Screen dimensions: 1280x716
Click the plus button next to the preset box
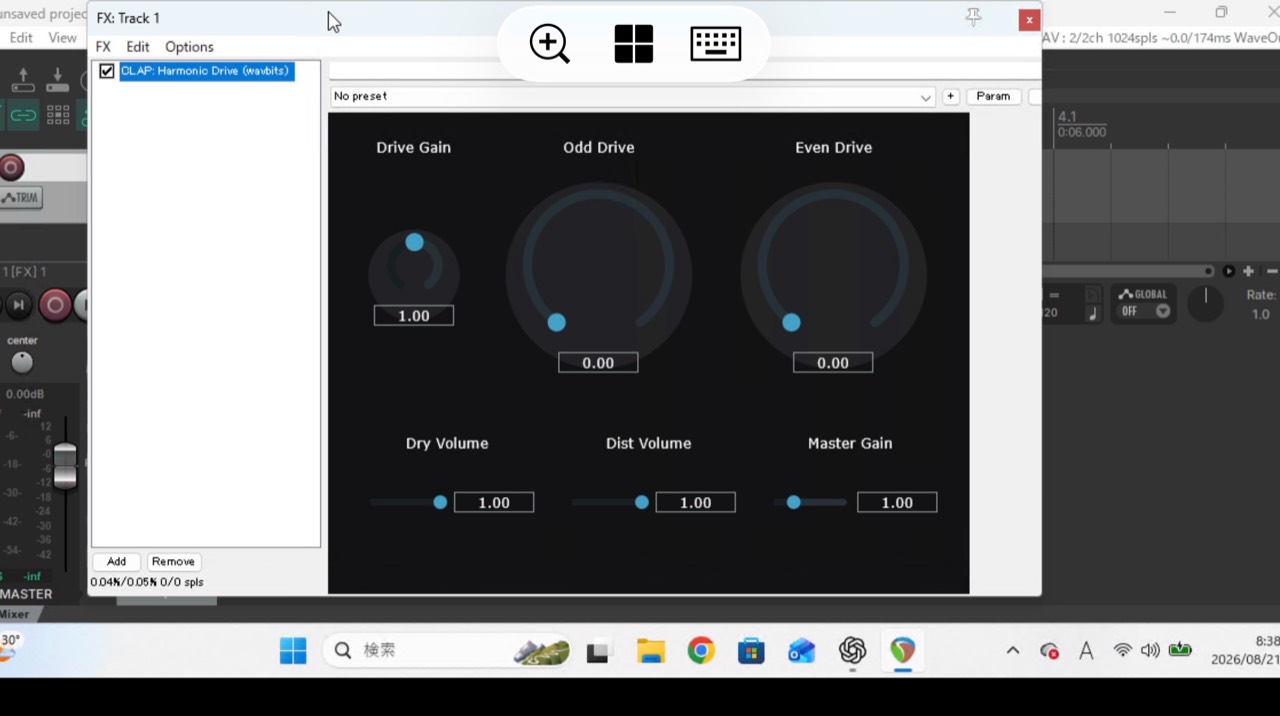point(950,96)
